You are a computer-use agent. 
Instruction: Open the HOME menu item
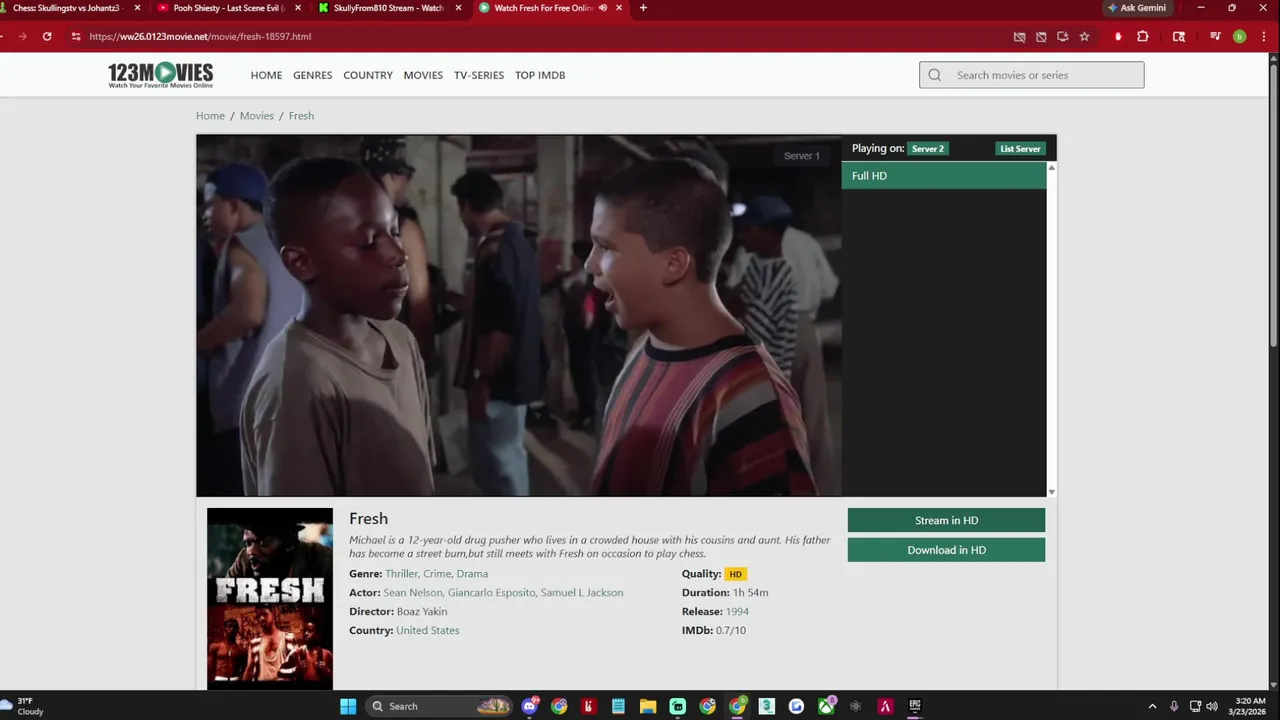(x=266, y=75)
